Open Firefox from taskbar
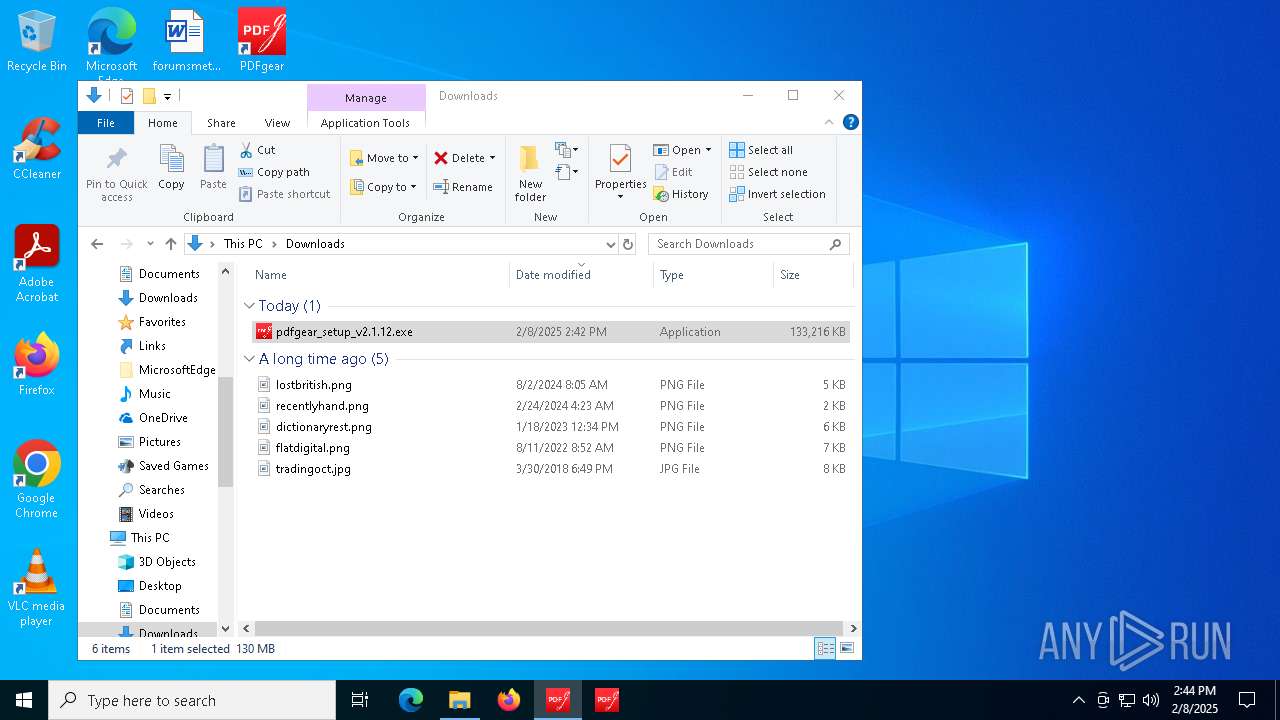The image size is (1280, 720). tap(509, 700)
